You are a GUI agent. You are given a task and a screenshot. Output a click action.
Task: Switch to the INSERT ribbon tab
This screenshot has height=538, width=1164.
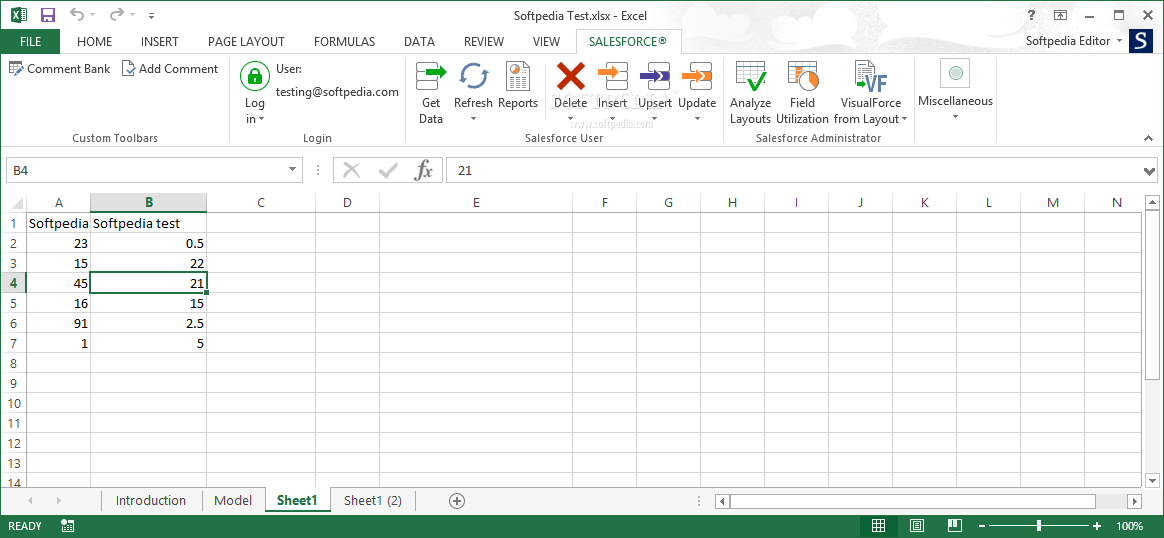click(x=160, y=42)
